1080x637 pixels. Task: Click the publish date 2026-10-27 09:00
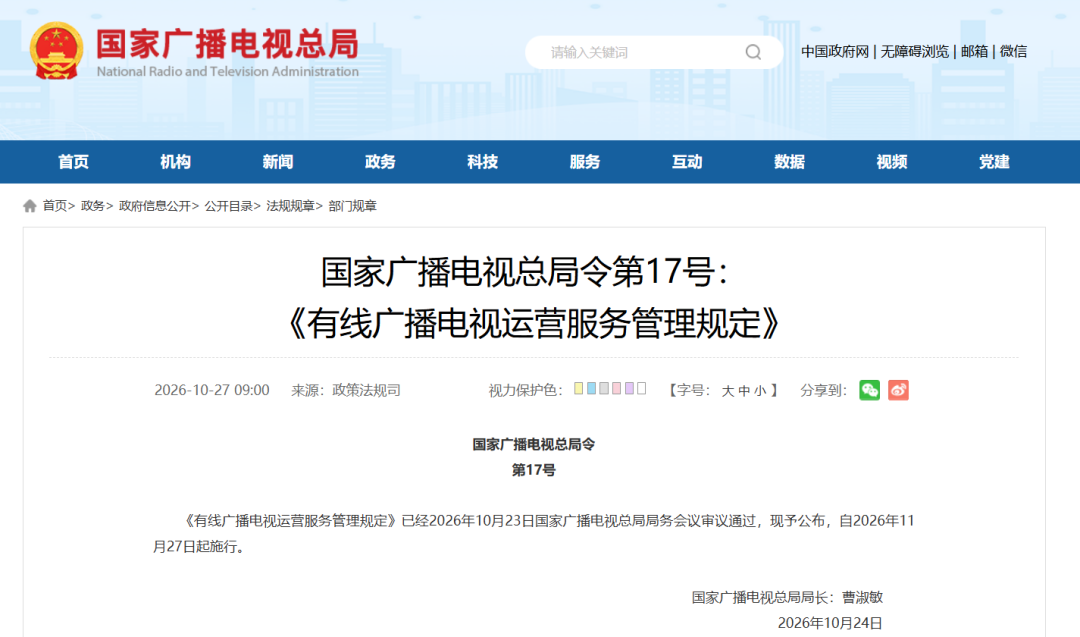(x=211, y=390)
